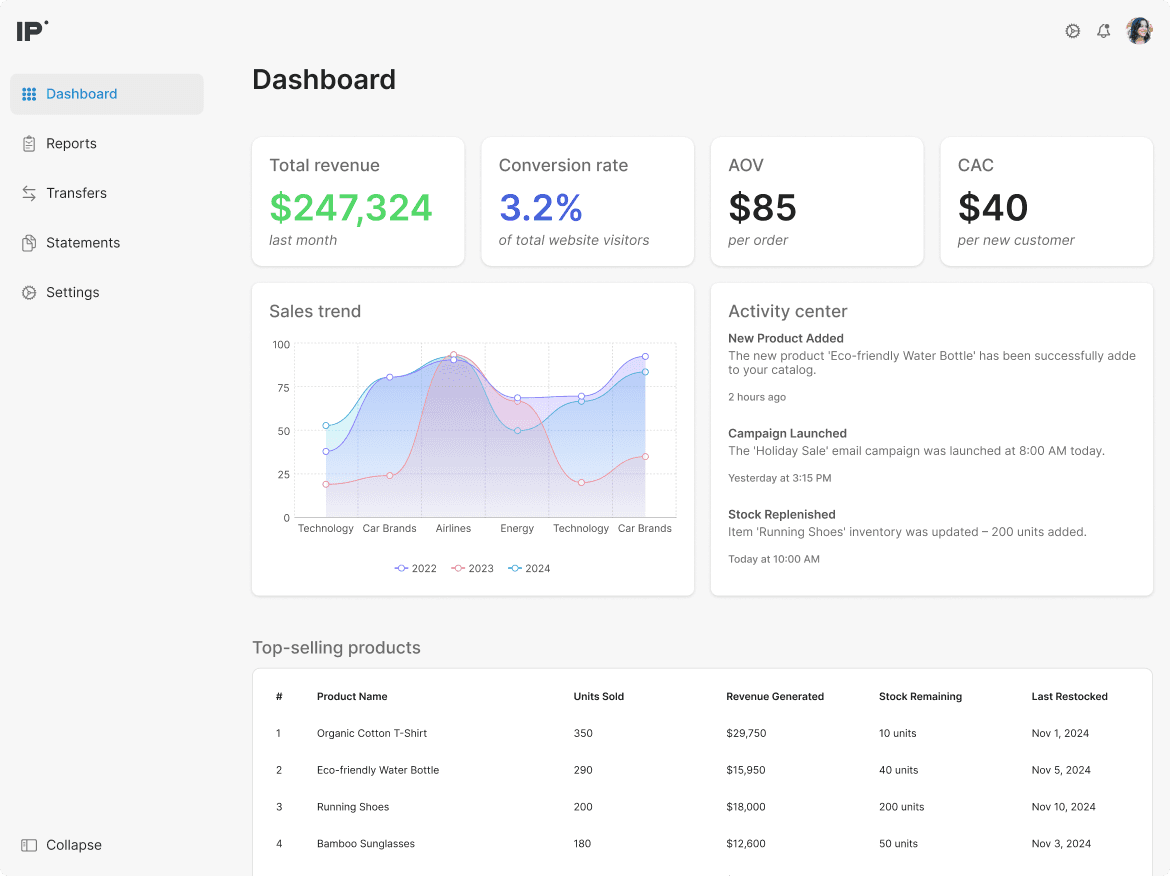Open the user profile avatar
1170x876 pixels.
tap(1139, 31)
